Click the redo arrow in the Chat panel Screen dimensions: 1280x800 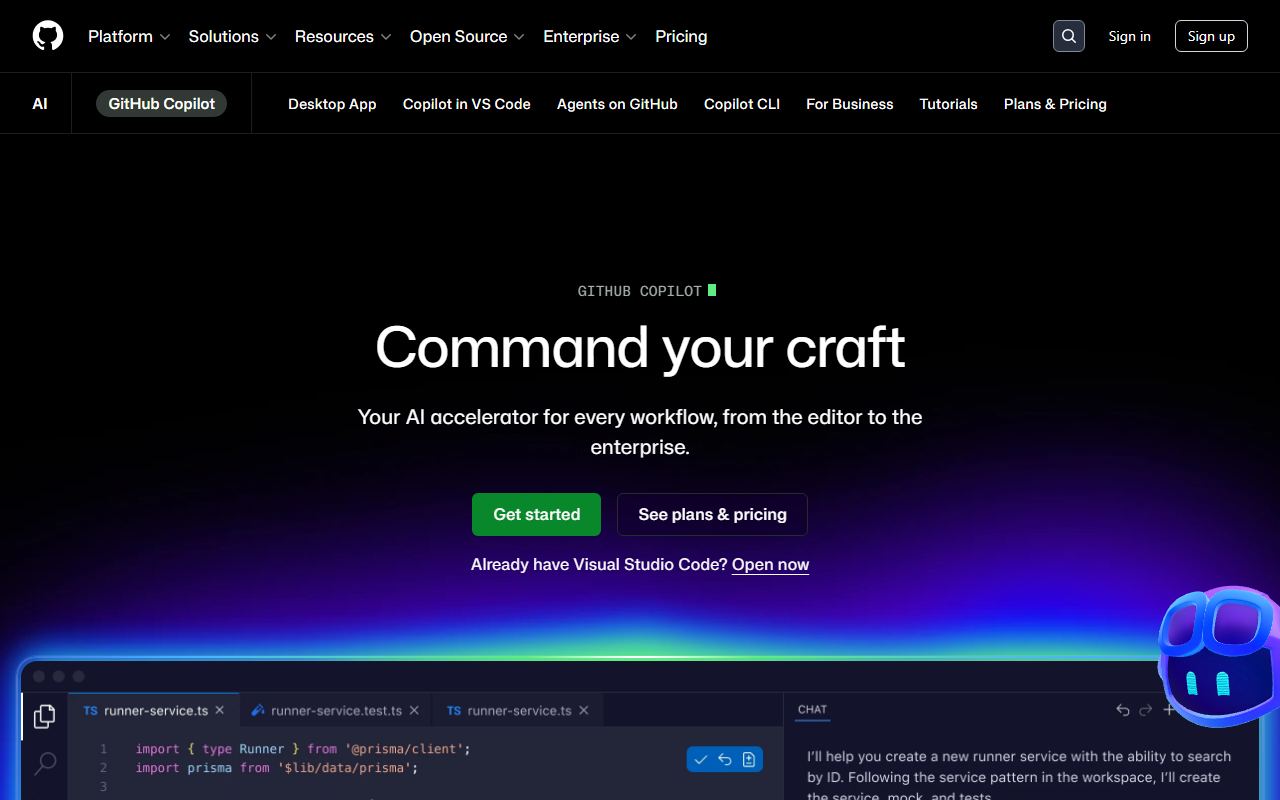pos(1146,710)
